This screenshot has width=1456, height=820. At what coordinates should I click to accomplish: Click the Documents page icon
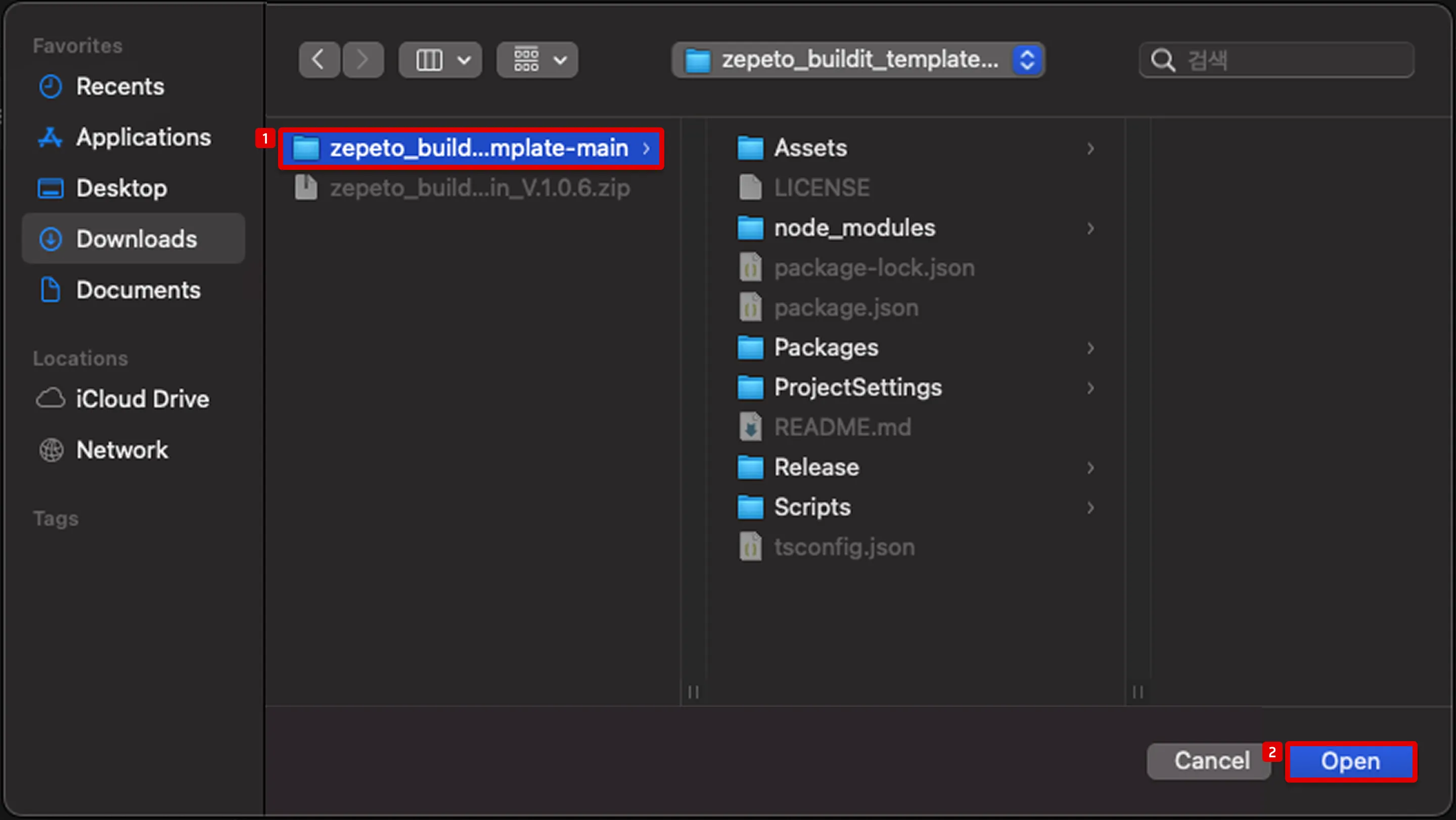pos(51,290)
